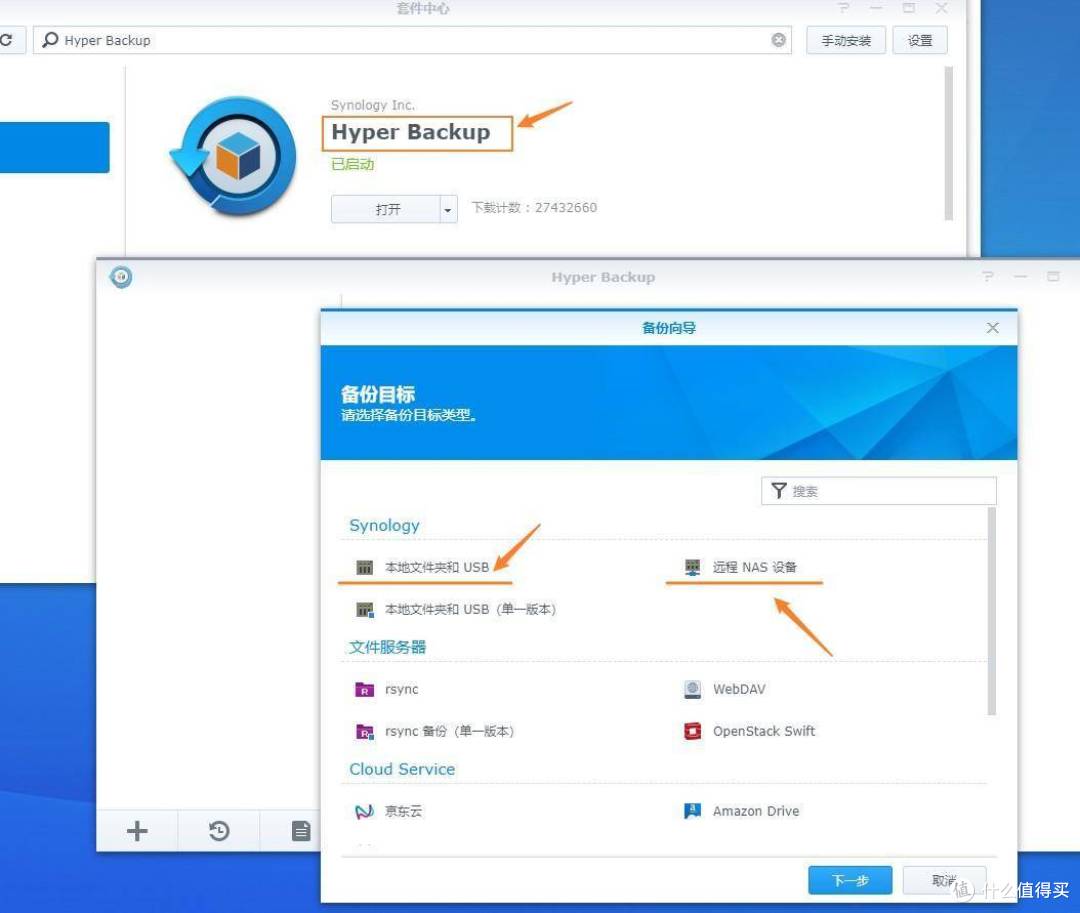Click the Hyper Backup package icon
This screenshot has width=1080, height=913.
pos(234,156)
